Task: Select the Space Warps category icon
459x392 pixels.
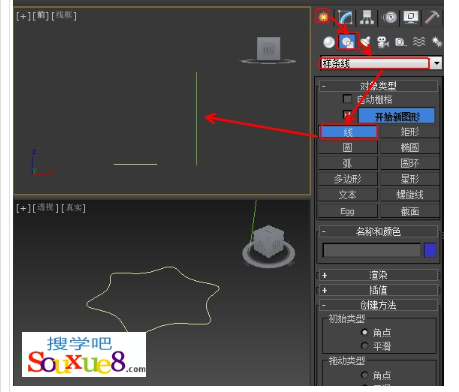Action: click(x=419, y=42)
